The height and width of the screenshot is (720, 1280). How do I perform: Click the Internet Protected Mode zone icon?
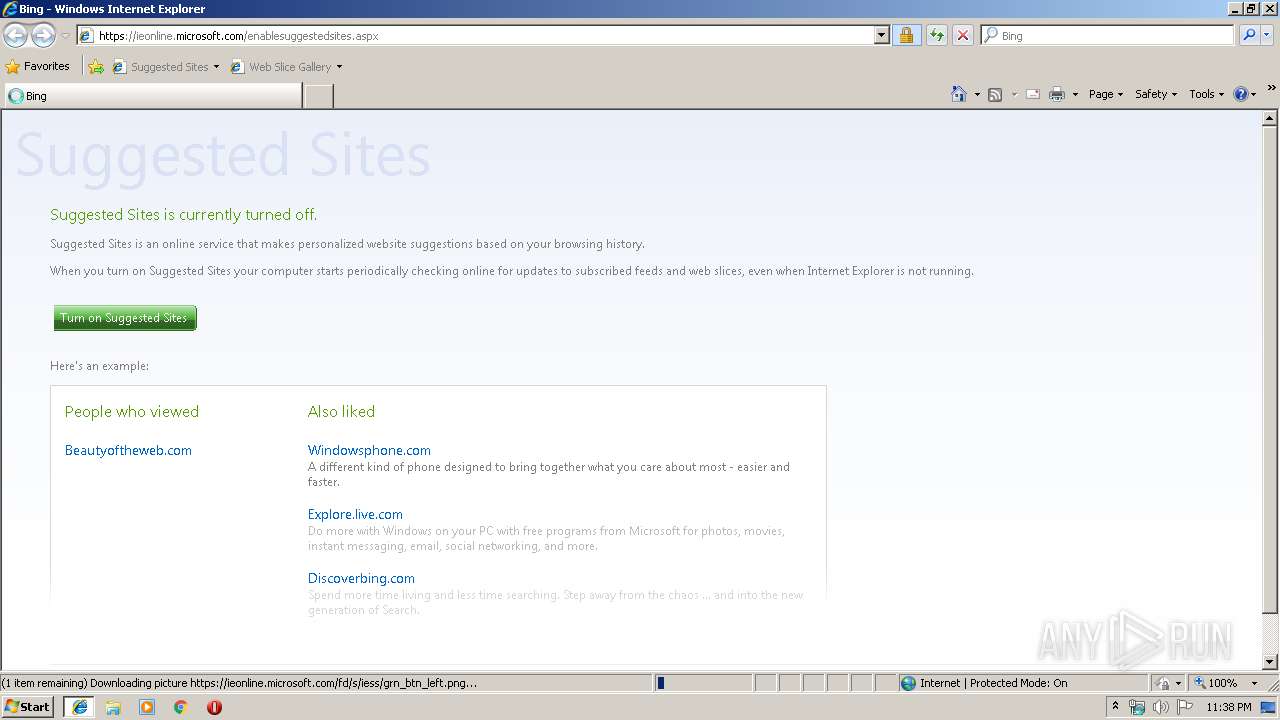tap(908, 683)
